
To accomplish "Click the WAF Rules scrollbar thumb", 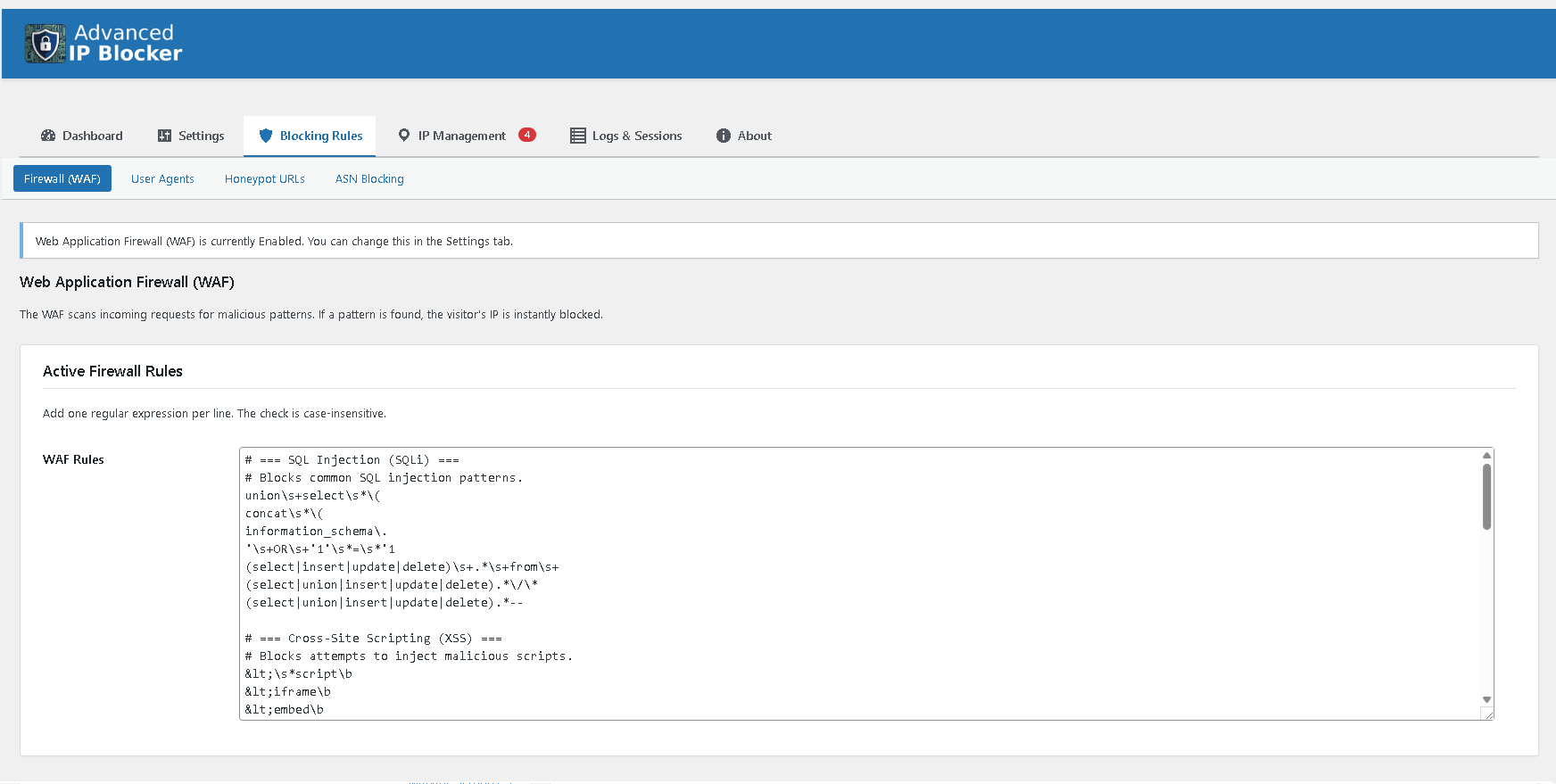I will (1486, 496).
